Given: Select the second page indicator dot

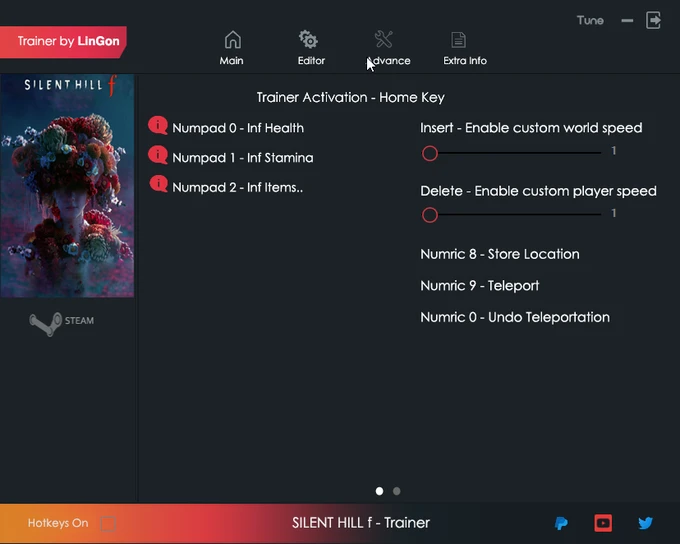Looking at the screenshot, I should click(x=397, y=491).
